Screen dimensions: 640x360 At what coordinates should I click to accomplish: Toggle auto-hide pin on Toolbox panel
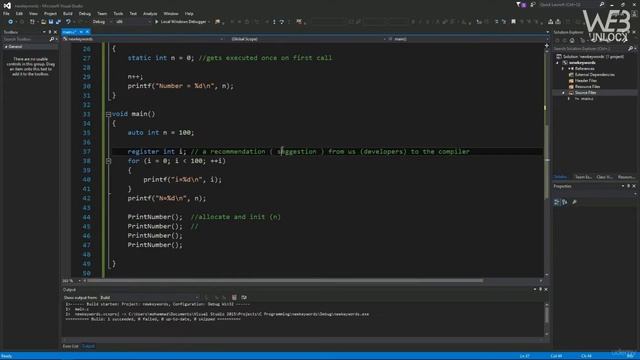tap(50, 32)
